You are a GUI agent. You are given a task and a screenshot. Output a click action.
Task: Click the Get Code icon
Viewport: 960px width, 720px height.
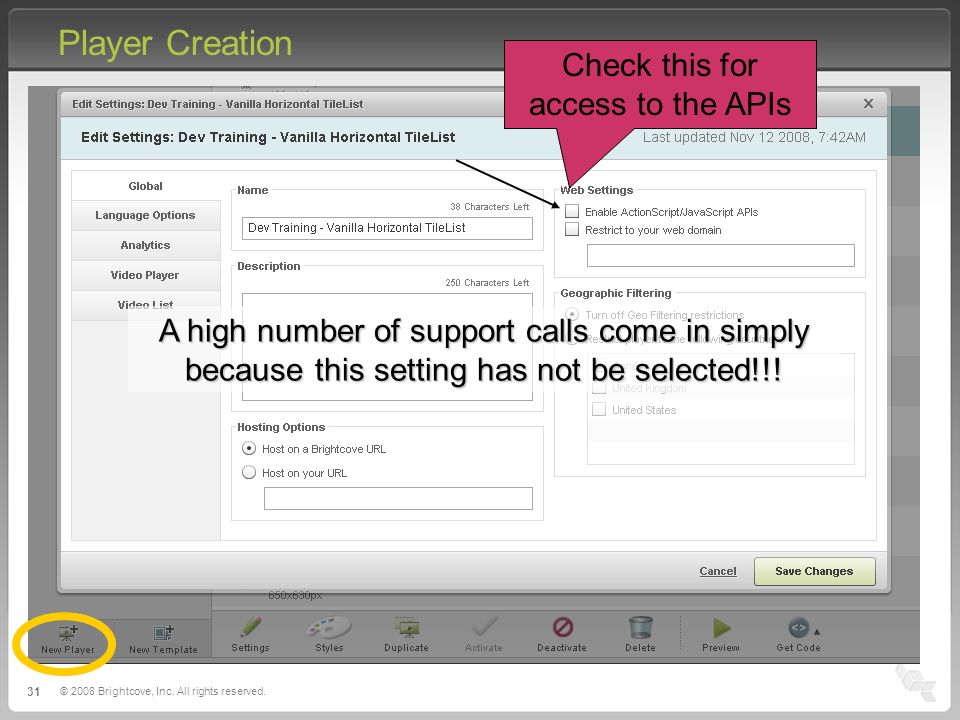tap(798, 628)
